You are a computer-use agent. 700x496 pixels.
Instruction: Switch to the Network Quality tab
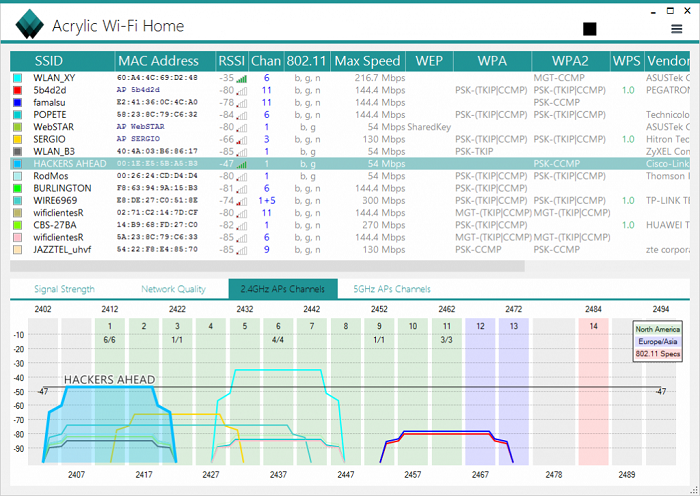(173, 289)
